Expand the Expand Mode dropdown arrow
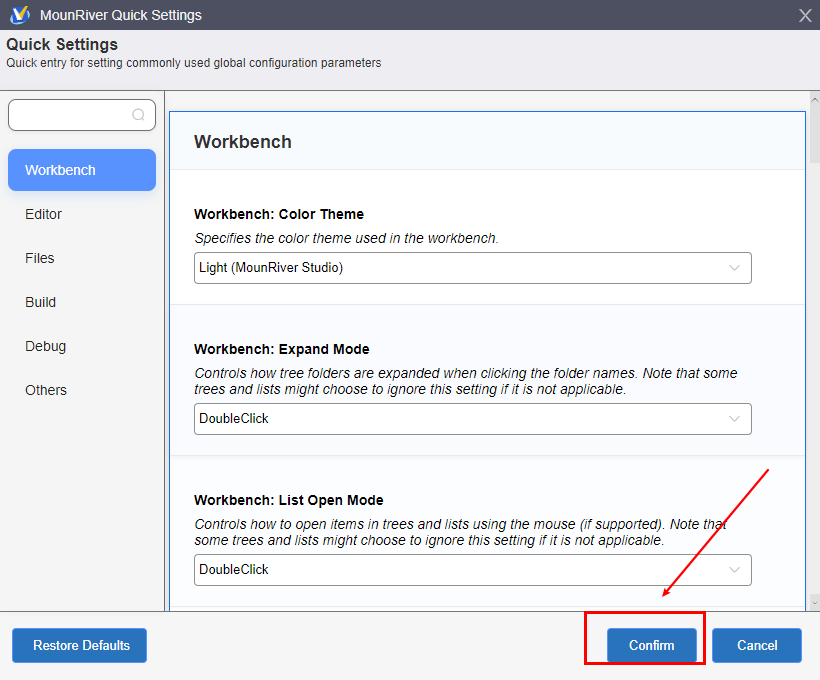Screen dimensions: 820x680 734,419
